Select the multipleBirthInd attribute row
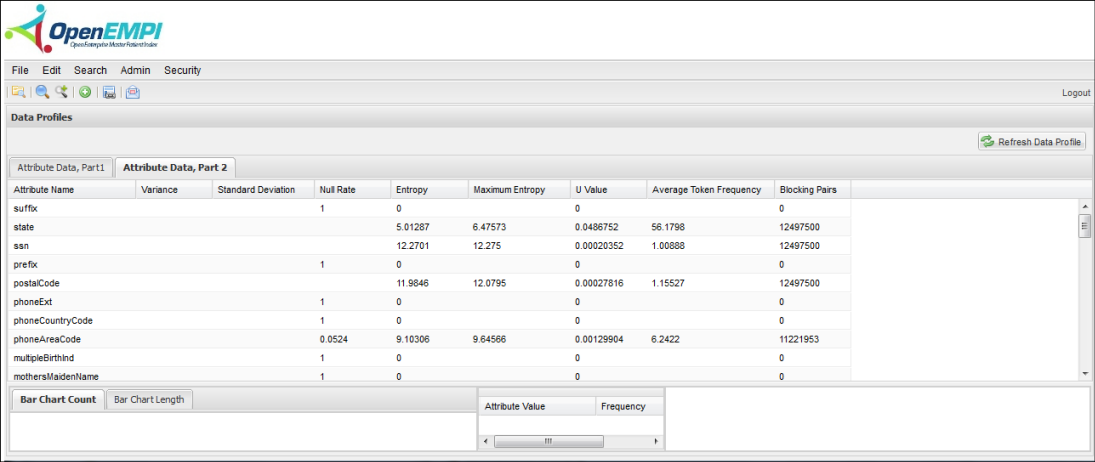This screenshot has width=1095, height=462. point(429,358)
